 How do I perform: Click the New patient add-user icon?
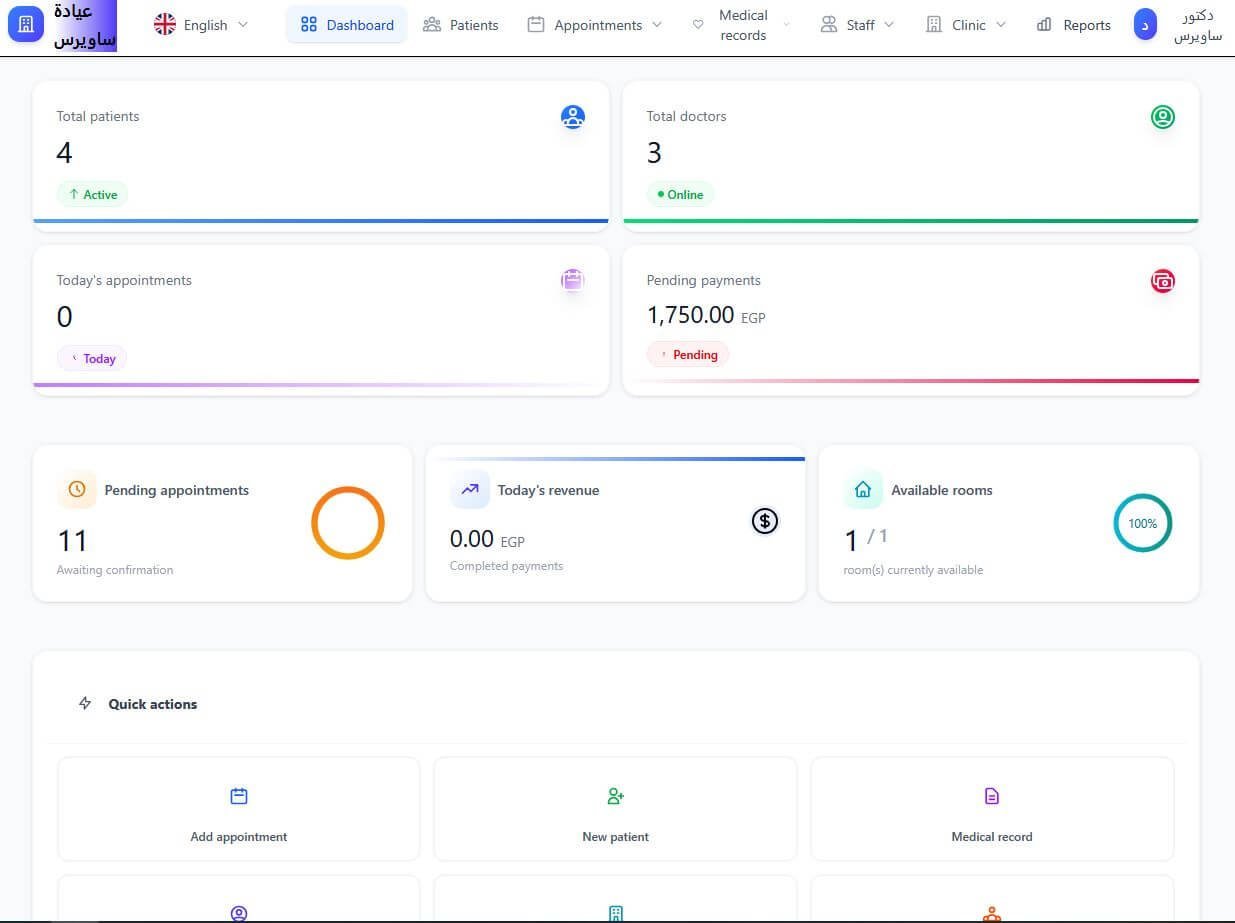(616, 796)
